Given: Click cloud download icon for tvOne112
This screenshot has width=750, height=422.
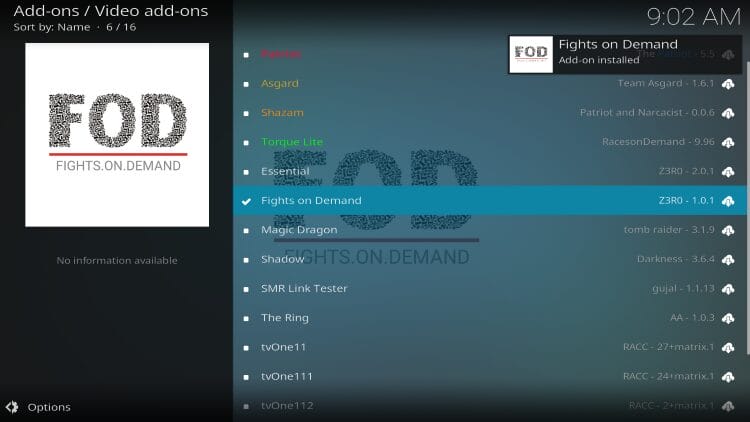Looking at the screenshot, I should (728, 406).
